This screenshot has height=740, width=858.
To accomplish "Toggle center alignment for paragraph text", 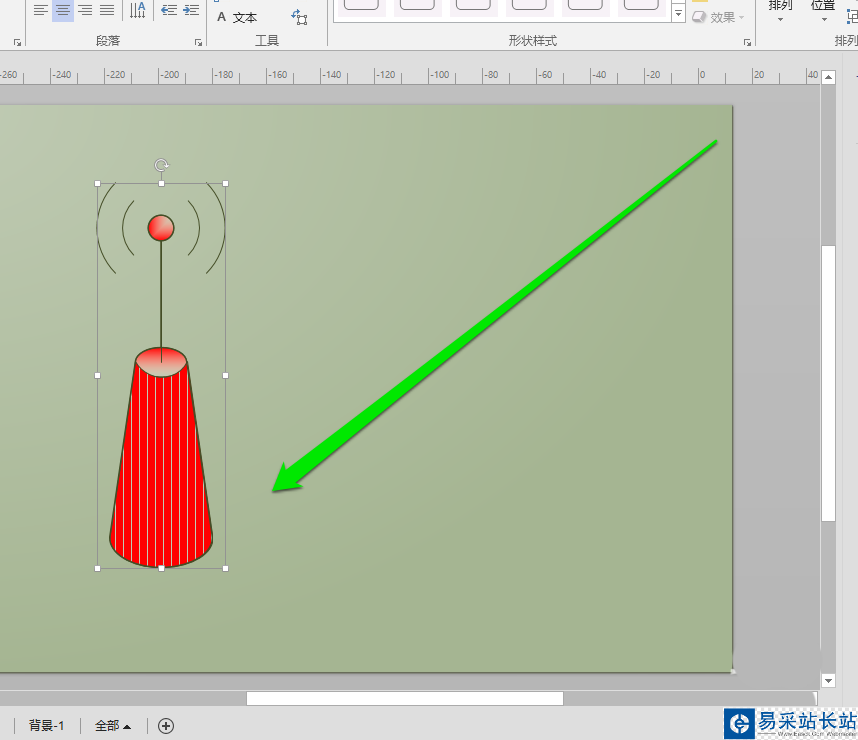I will pyautogui.click(x=63, y=10).
